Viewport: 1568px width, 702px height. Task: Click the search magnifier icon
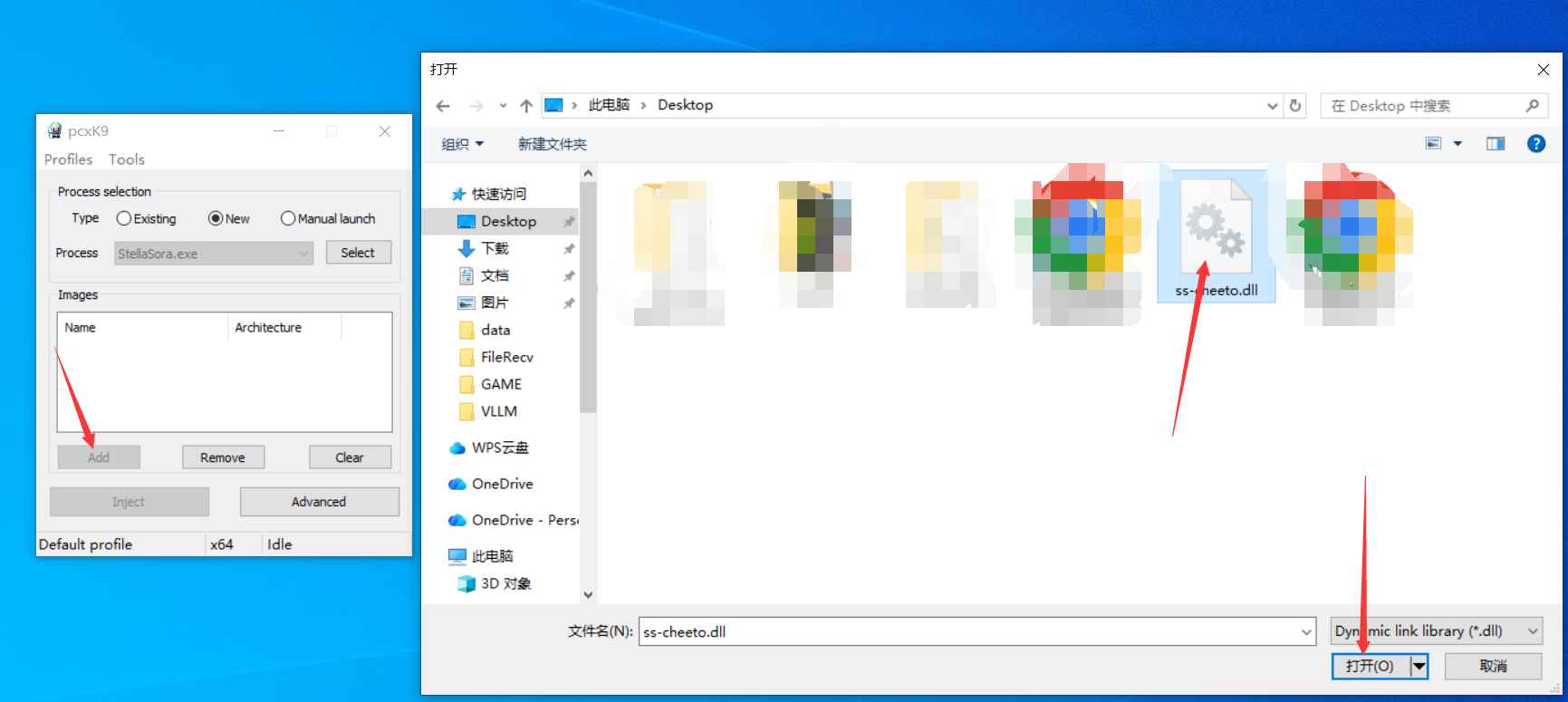tap(1532, 106)
